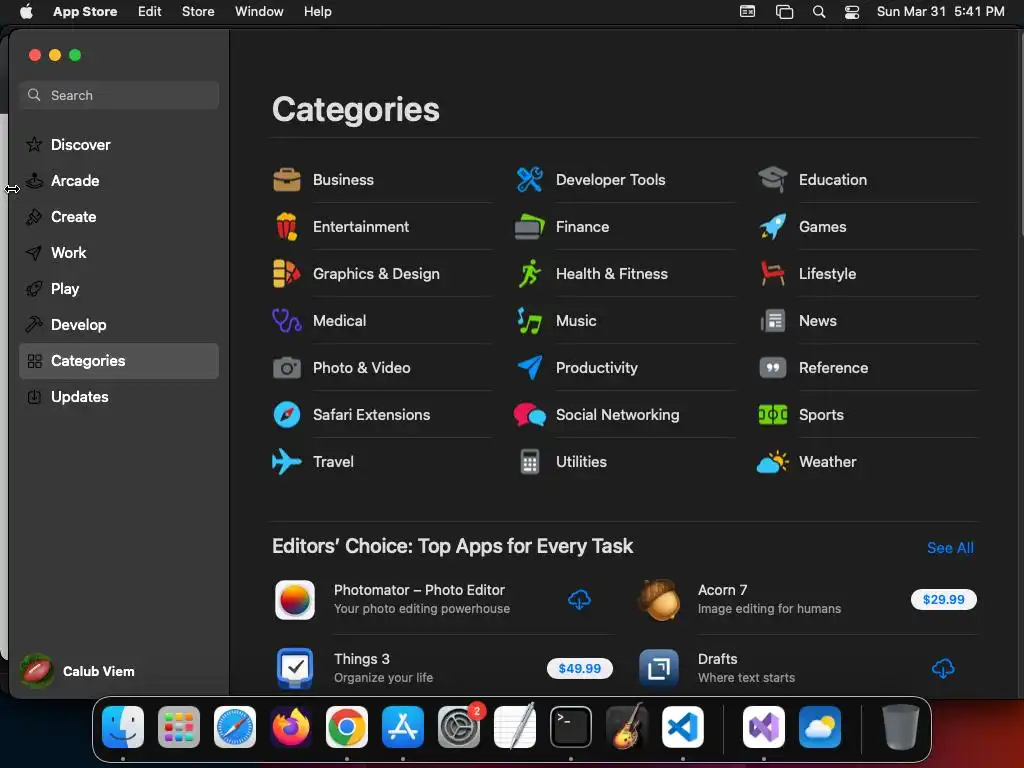This screenshot has width=1024, height=768.
Task: Open Control Center in the menu bar
Action: point(852,12)
